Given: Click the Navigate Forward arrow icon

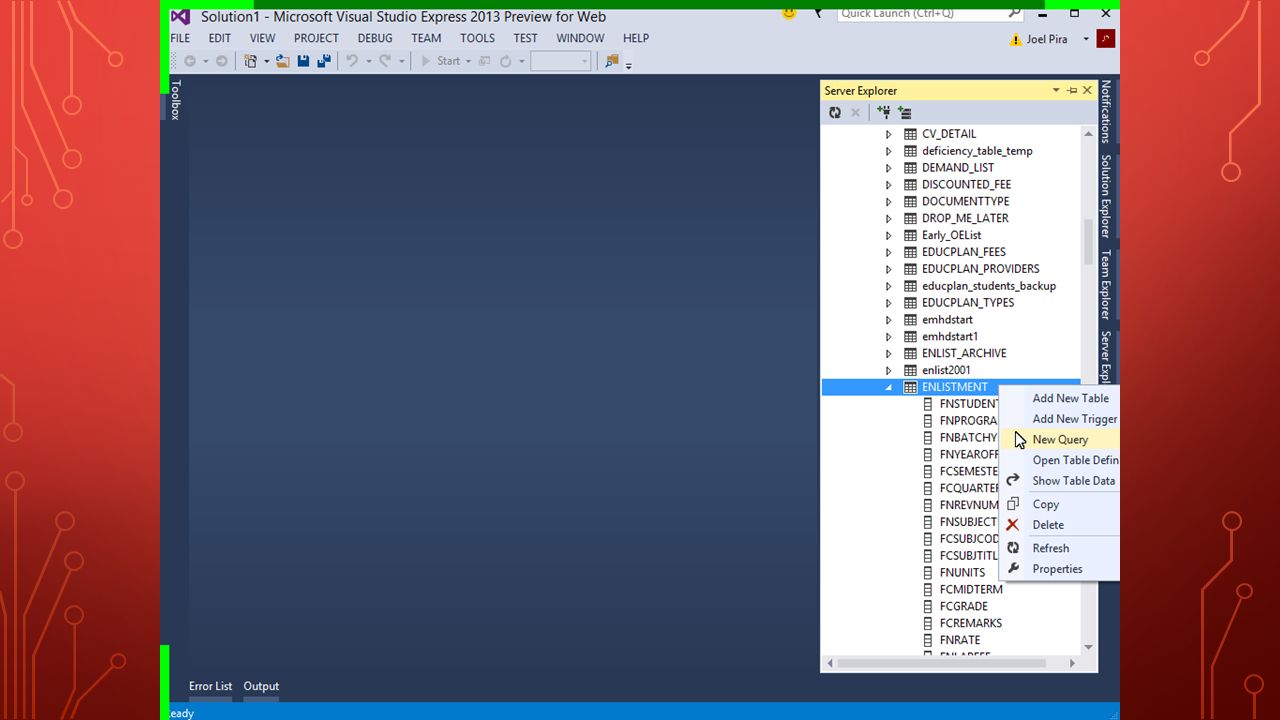Looking at the screenshot, I should click(x=222, y=61).
